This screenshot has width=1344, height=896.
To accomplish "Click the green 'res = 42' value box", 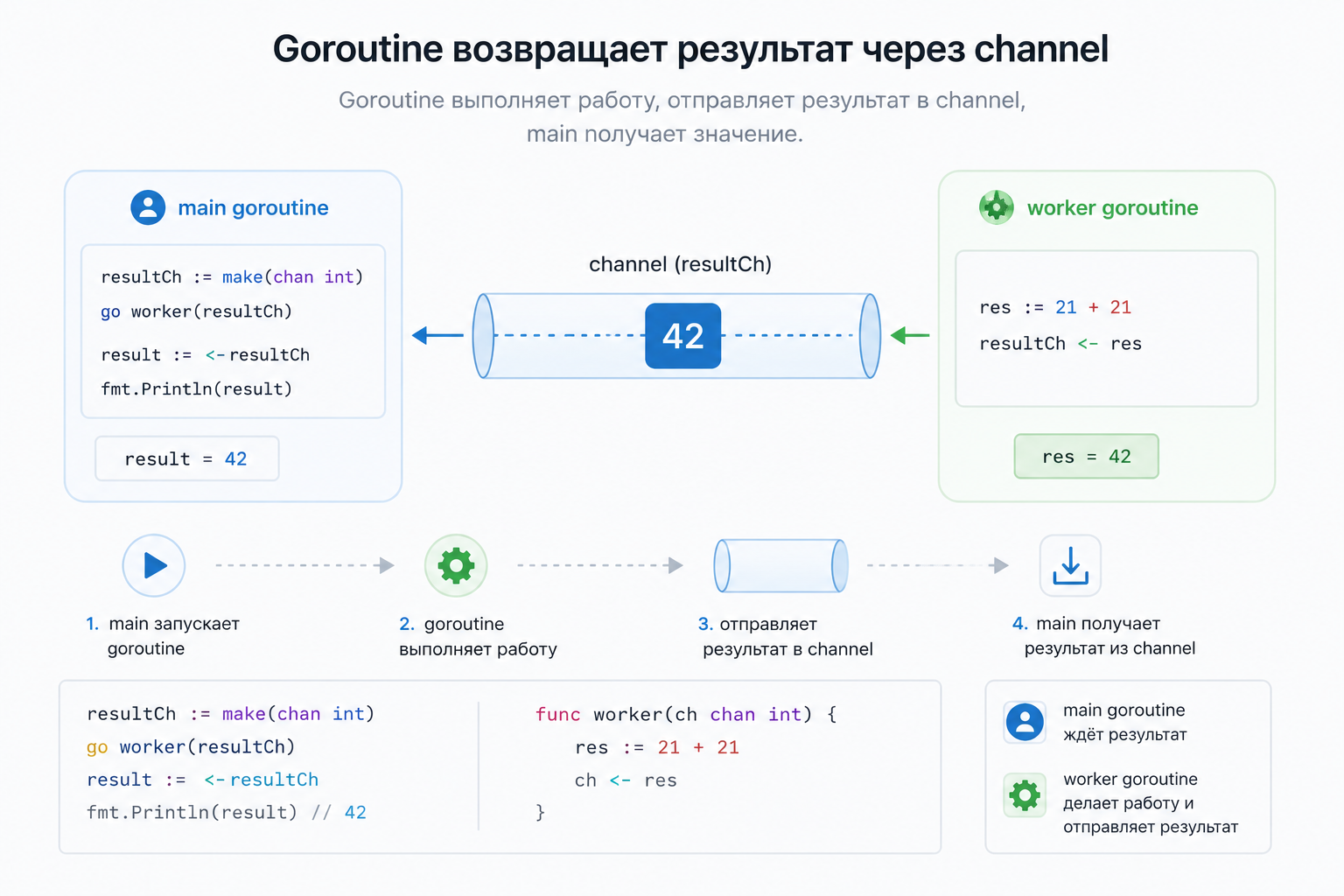I will [x=1086, y=456].
